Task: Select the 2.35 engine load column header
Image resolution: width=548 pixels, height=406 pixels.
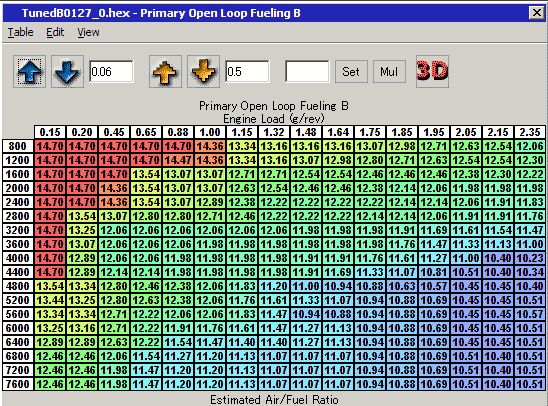Action: tap(530, 132)
